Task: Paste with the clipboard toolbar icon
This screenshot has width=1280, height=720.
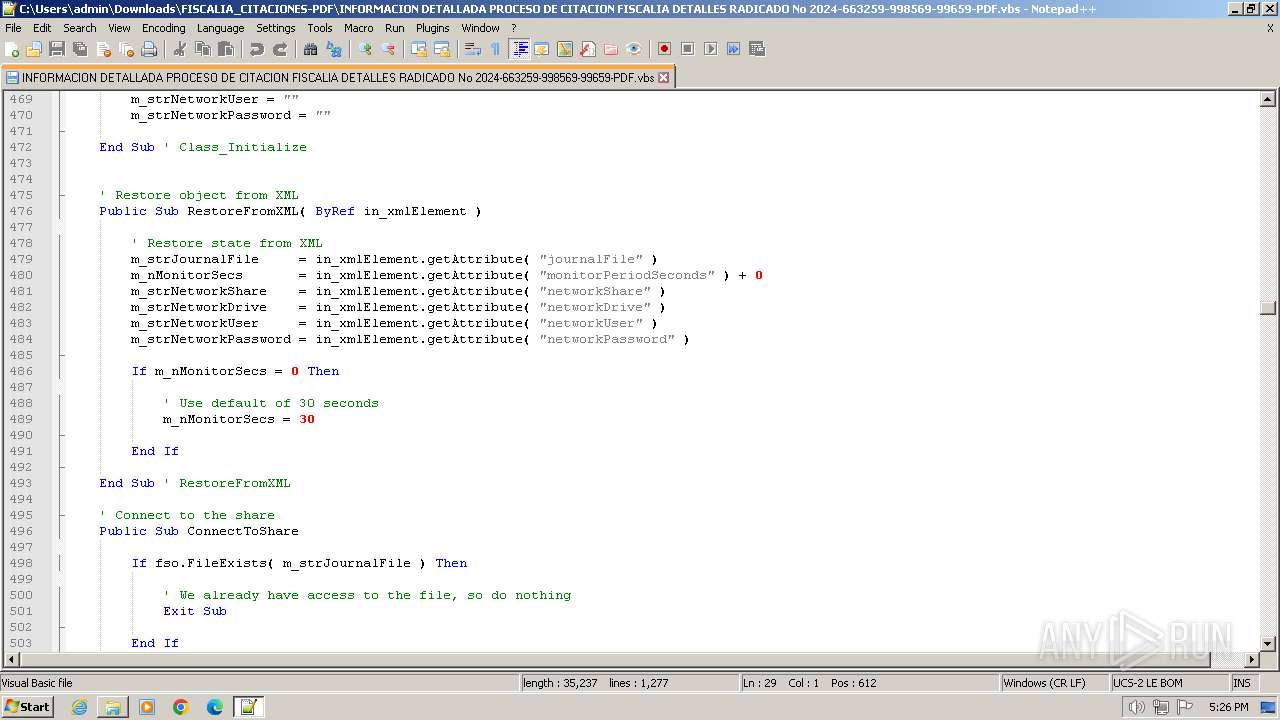Action: [x=226, y=49]
